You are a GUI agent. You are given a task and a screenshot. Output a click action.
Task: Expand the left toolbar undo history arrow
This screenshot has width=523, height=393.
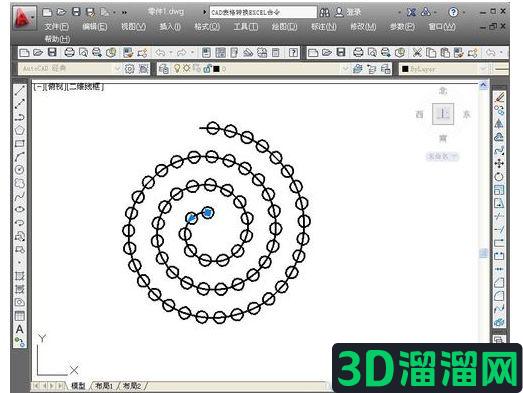[171, 53]
